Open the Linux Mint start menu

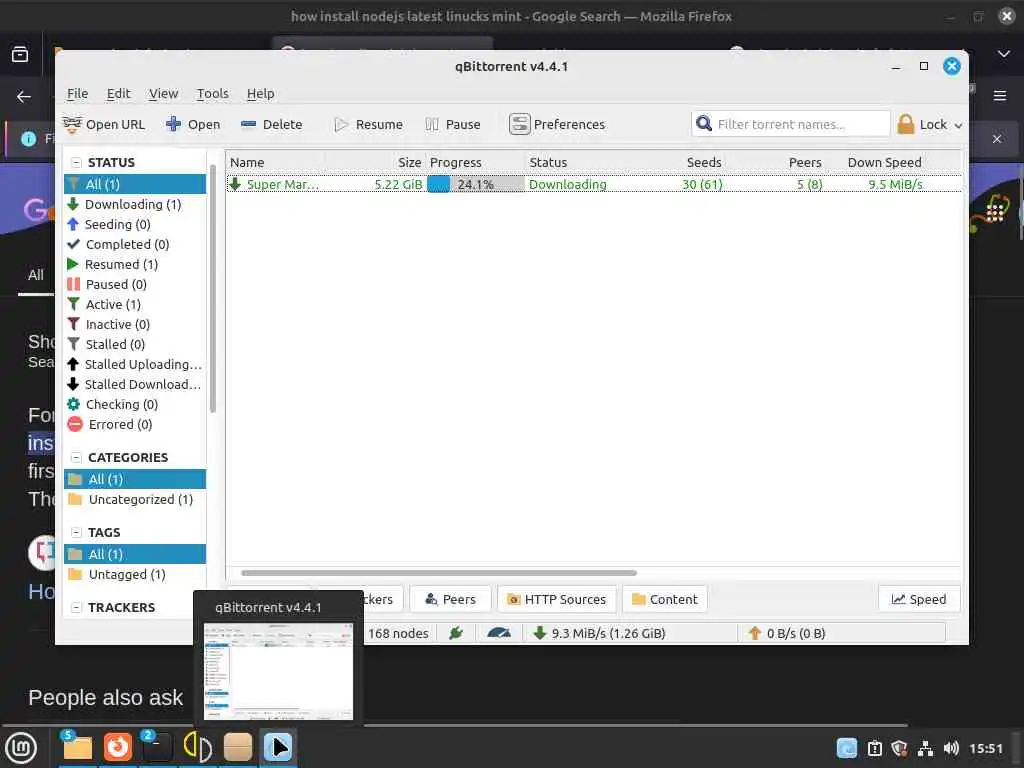tap(21, 748)
